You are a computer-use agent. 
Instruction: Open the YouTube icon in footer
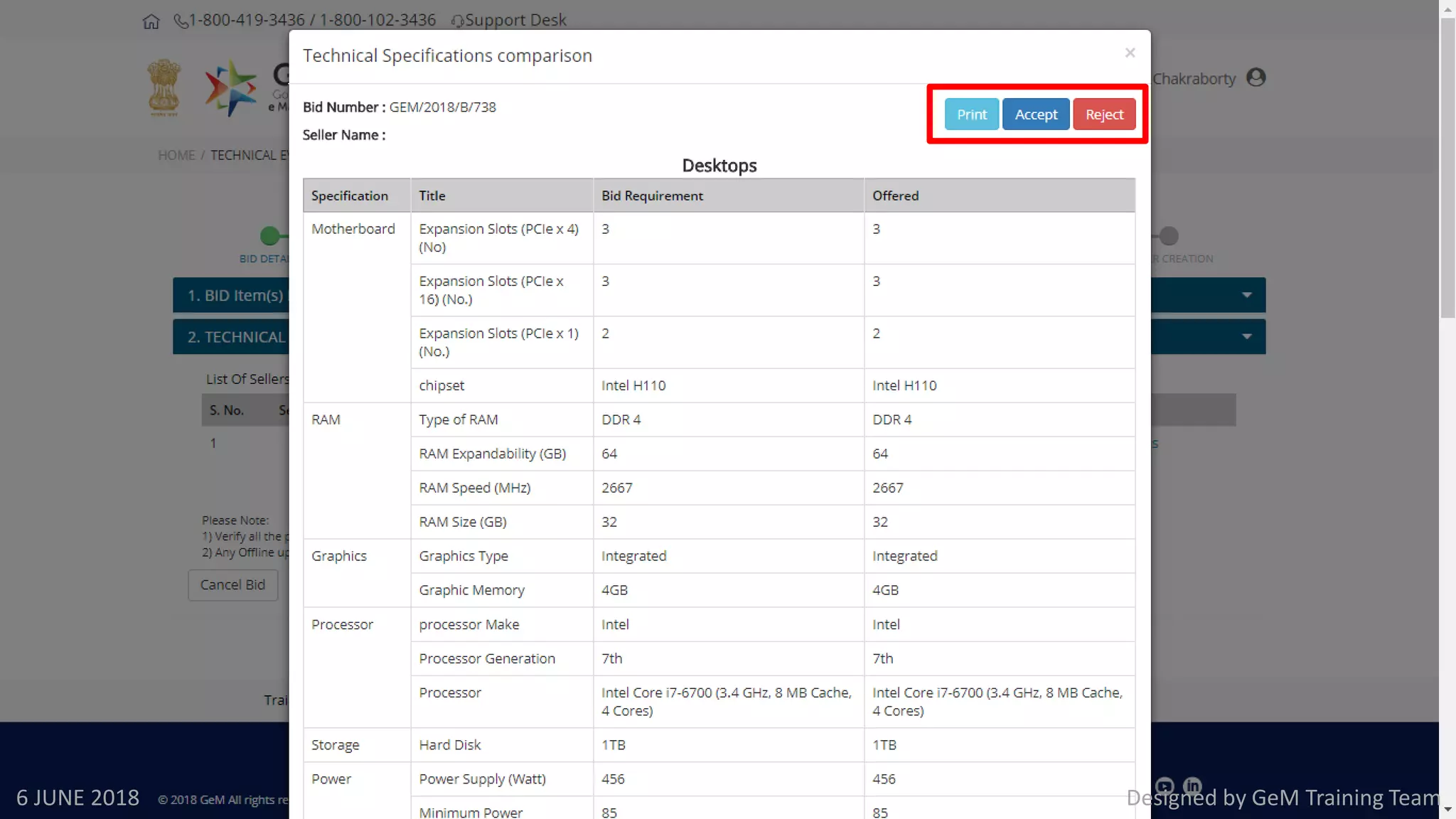pyautogui.click(x=1165, y=786)
